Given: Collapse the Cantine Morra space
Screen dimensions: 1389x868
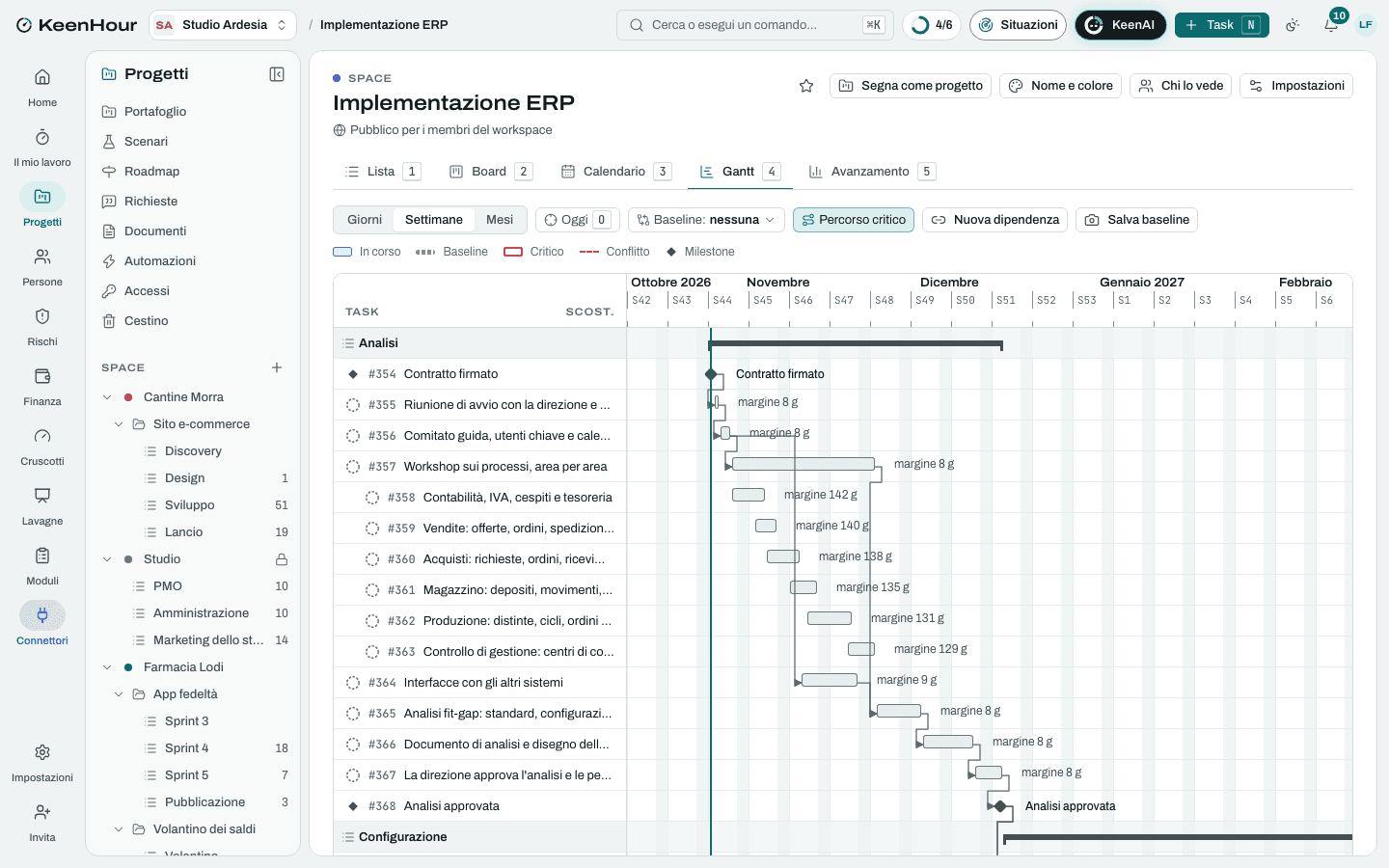Looking at the screenshot, I should coord(107,397).
